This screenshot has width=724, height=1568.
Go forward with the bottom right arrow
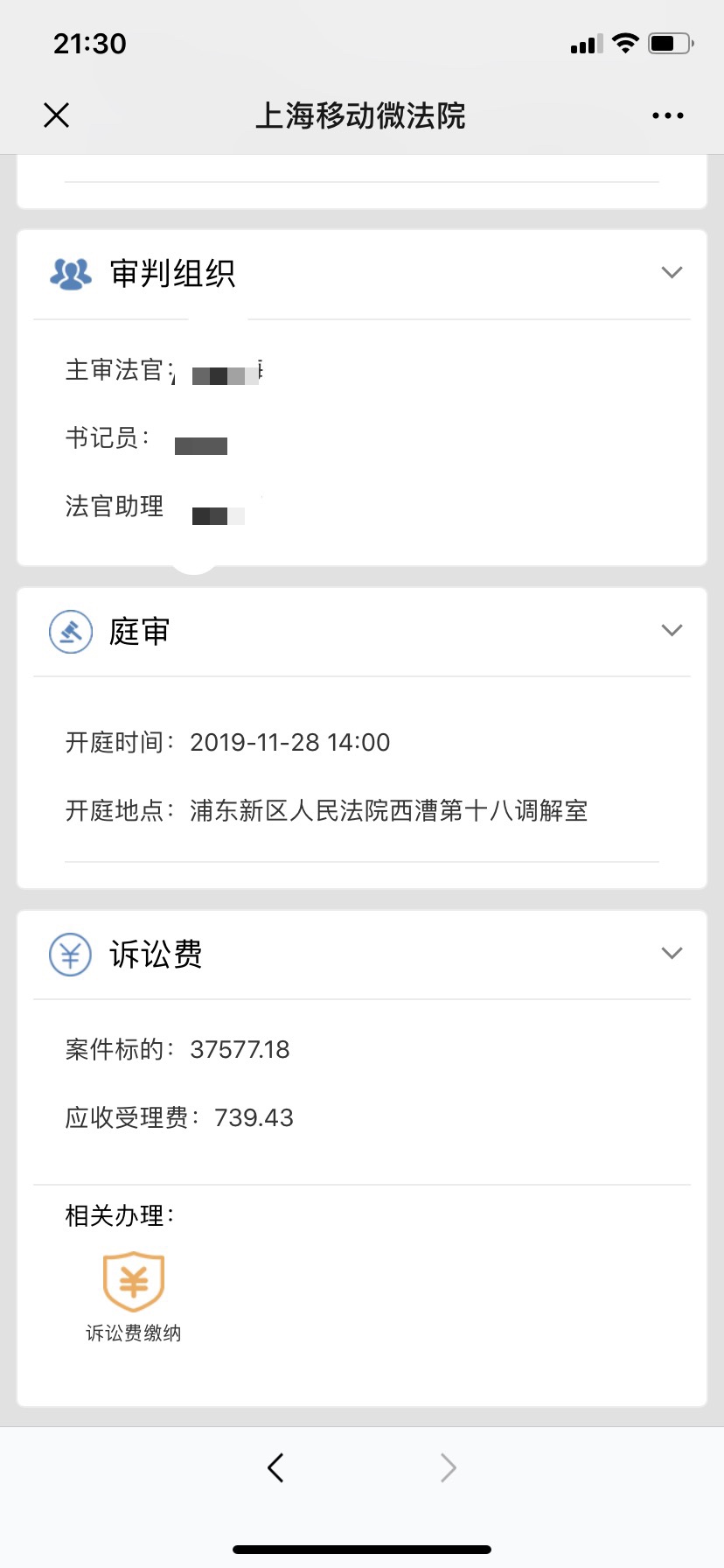[x=448, y=1467]
